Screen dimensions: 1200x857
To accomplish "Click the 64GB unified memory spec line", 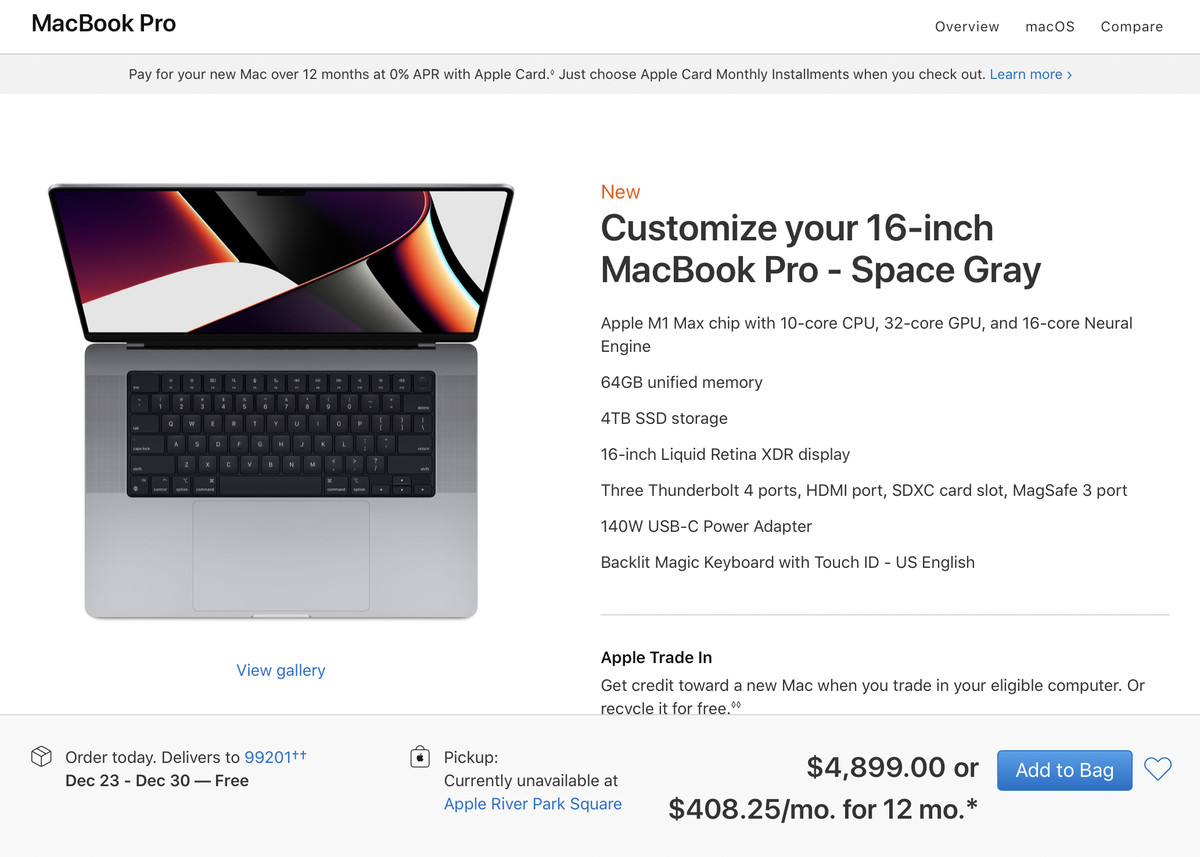I will [x=681, y=382].
